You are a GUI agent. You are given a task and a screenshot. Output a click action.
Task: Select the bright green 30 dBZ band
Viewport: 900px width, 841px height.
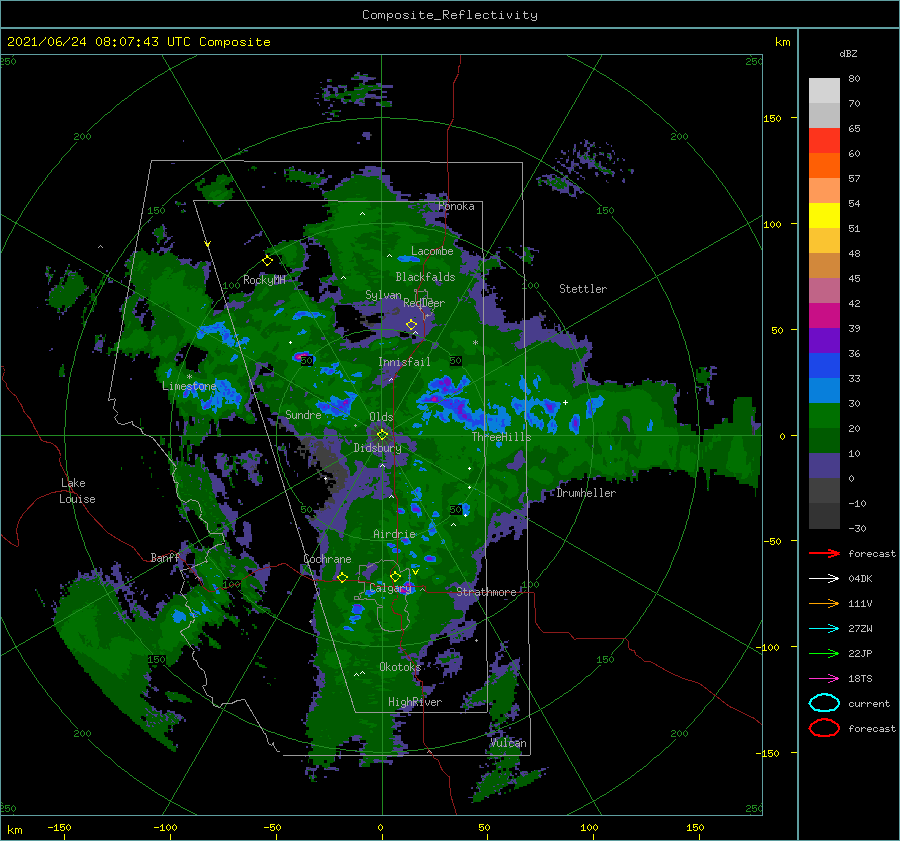[824, 416]
